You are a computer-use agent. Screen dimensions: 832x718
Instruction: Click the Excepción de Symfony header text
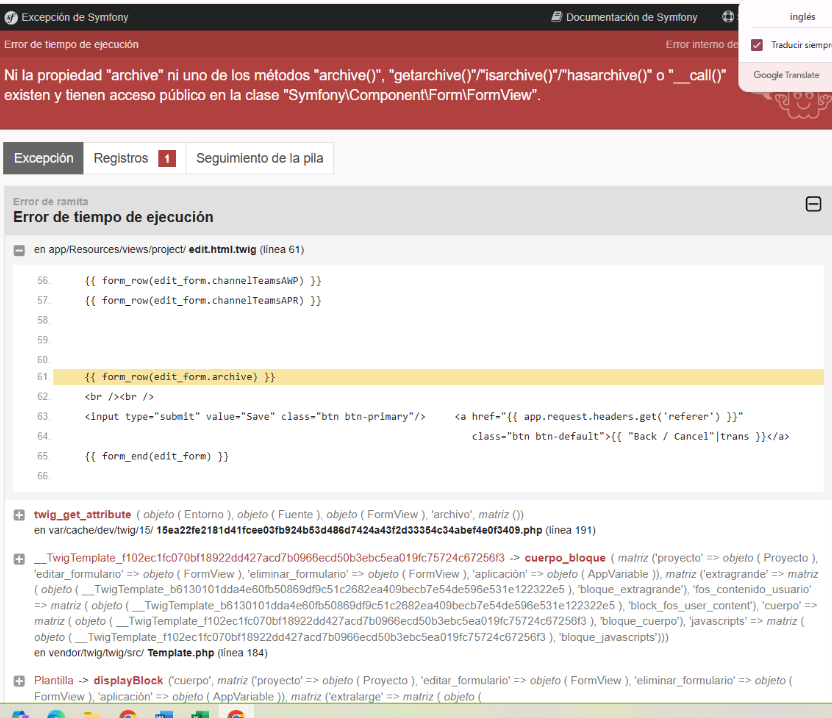75,17
